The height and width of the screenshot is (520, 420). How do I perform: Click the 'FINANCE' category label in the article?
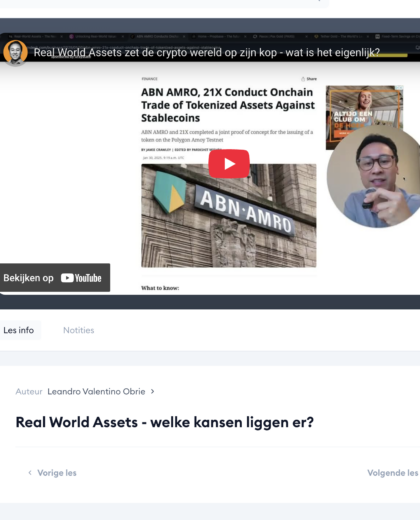(x=149, y=79)
